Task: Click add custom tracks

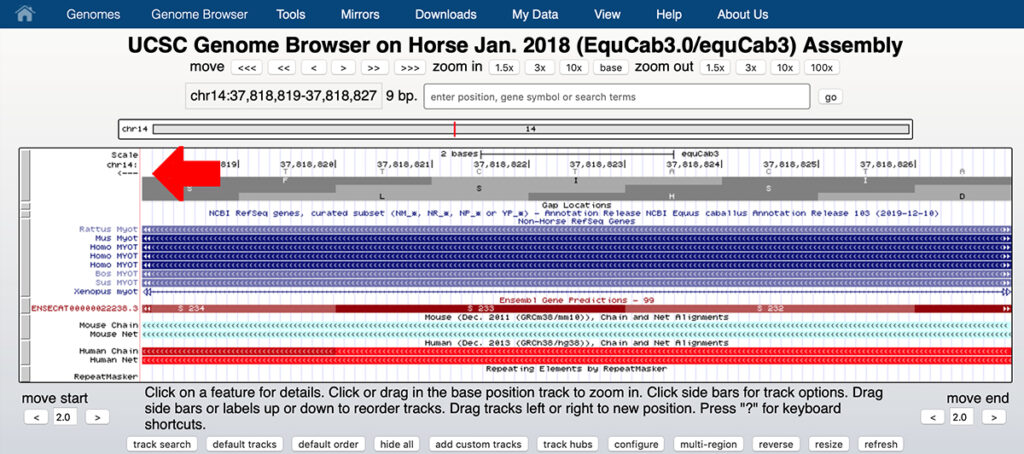Action: [478, 444]
